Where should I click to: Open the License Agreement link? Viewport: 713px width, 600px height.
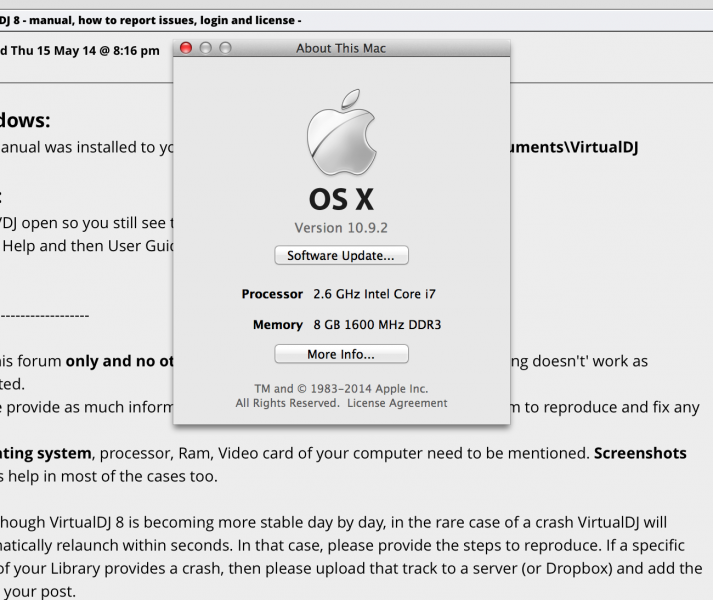point(397,403)
